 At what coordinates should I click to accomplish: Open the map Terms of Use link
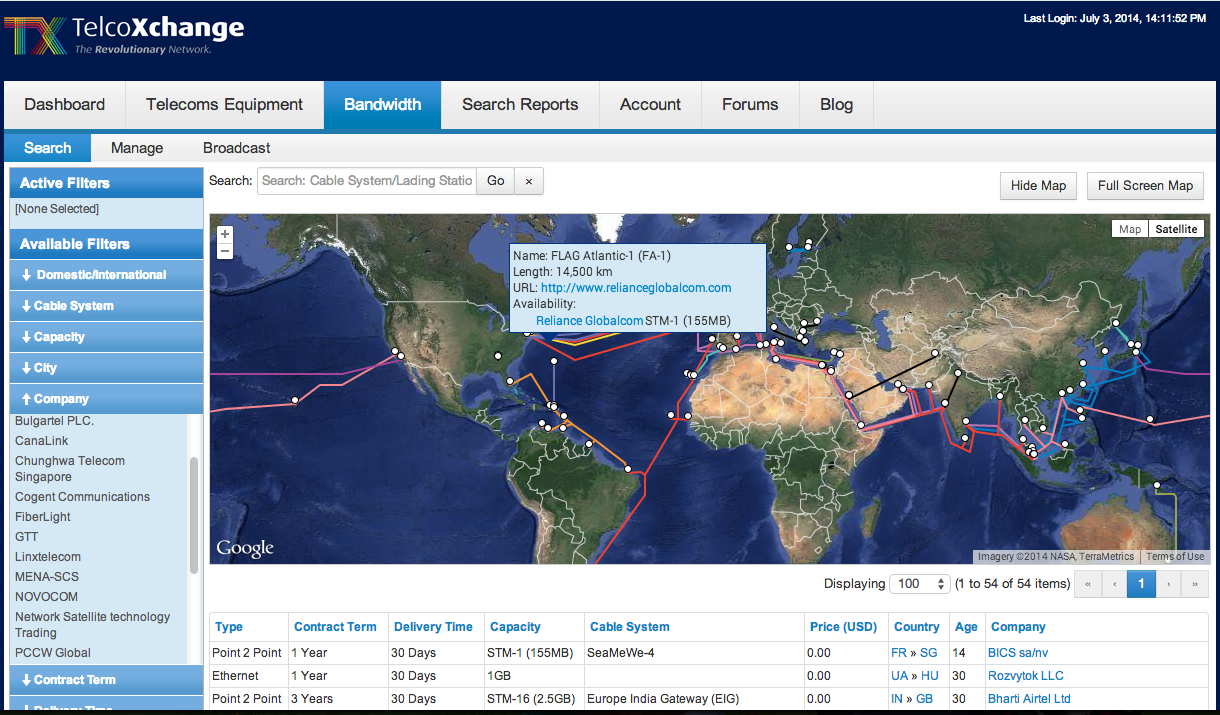click(x=1175, y=557)
